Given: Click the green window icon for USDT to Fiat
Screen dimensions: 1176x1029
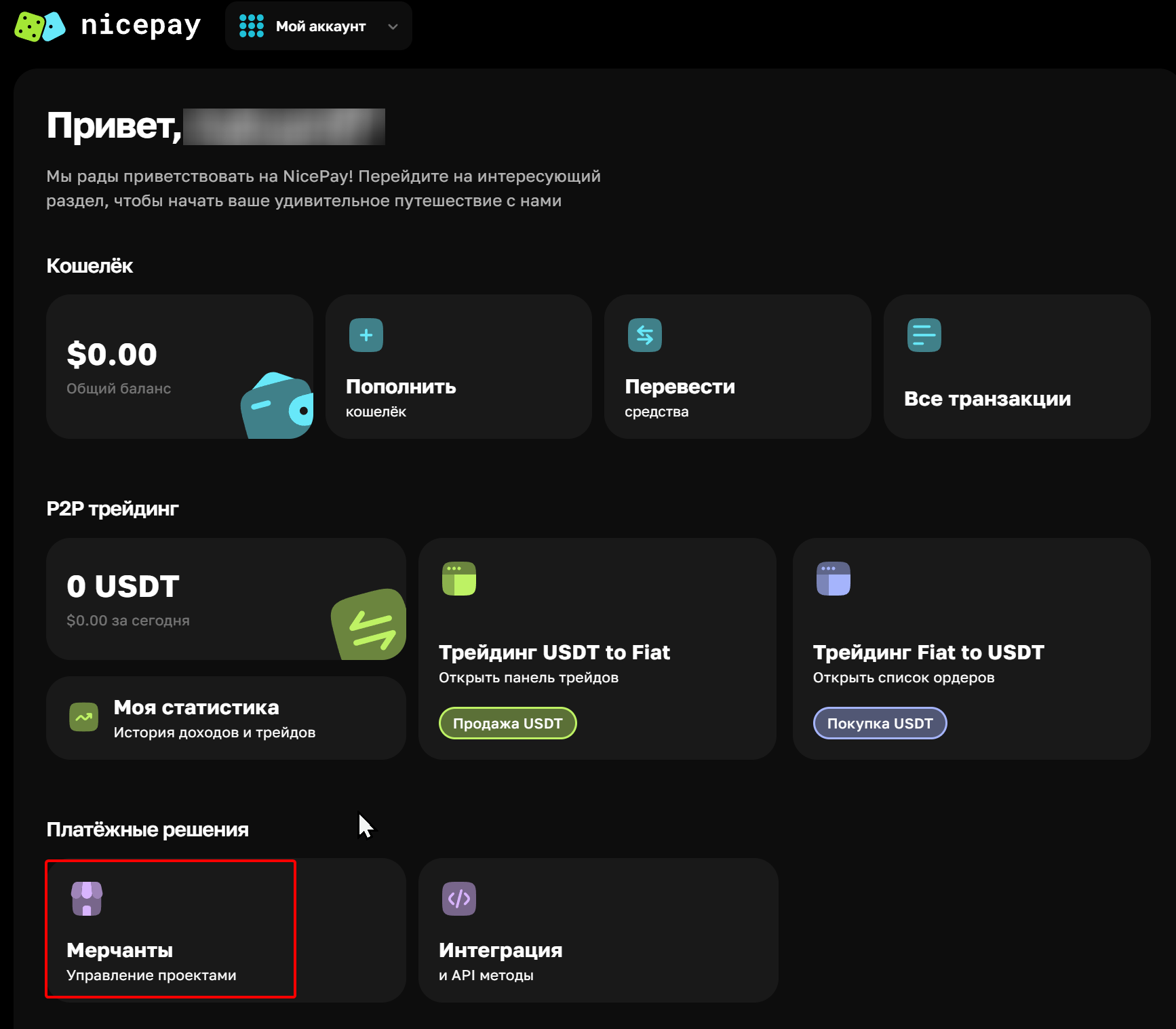Looking at the screenshot, I should click(459, 579).
